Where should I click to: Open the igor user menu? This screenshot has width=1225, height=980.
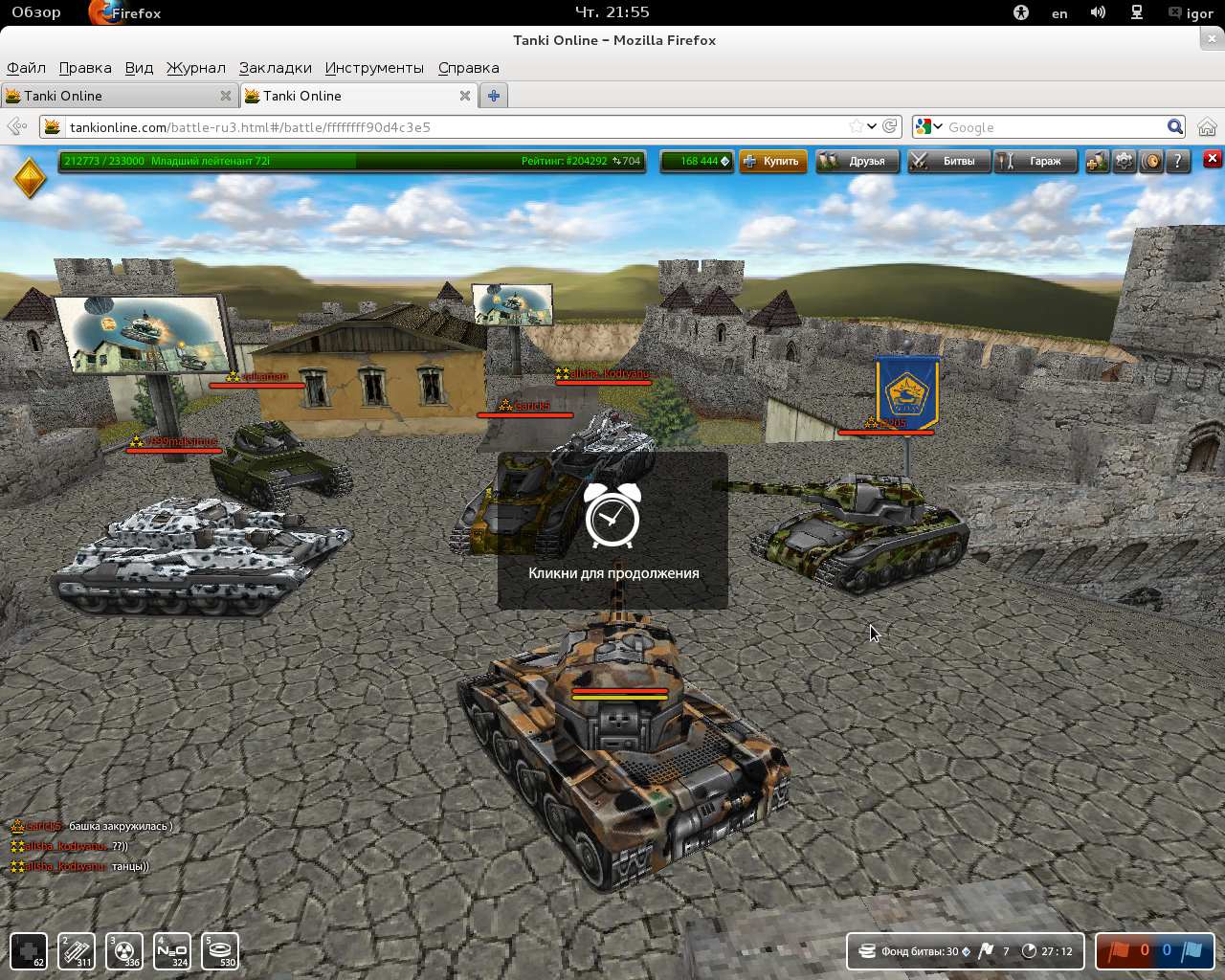(x=1192, y=13)
